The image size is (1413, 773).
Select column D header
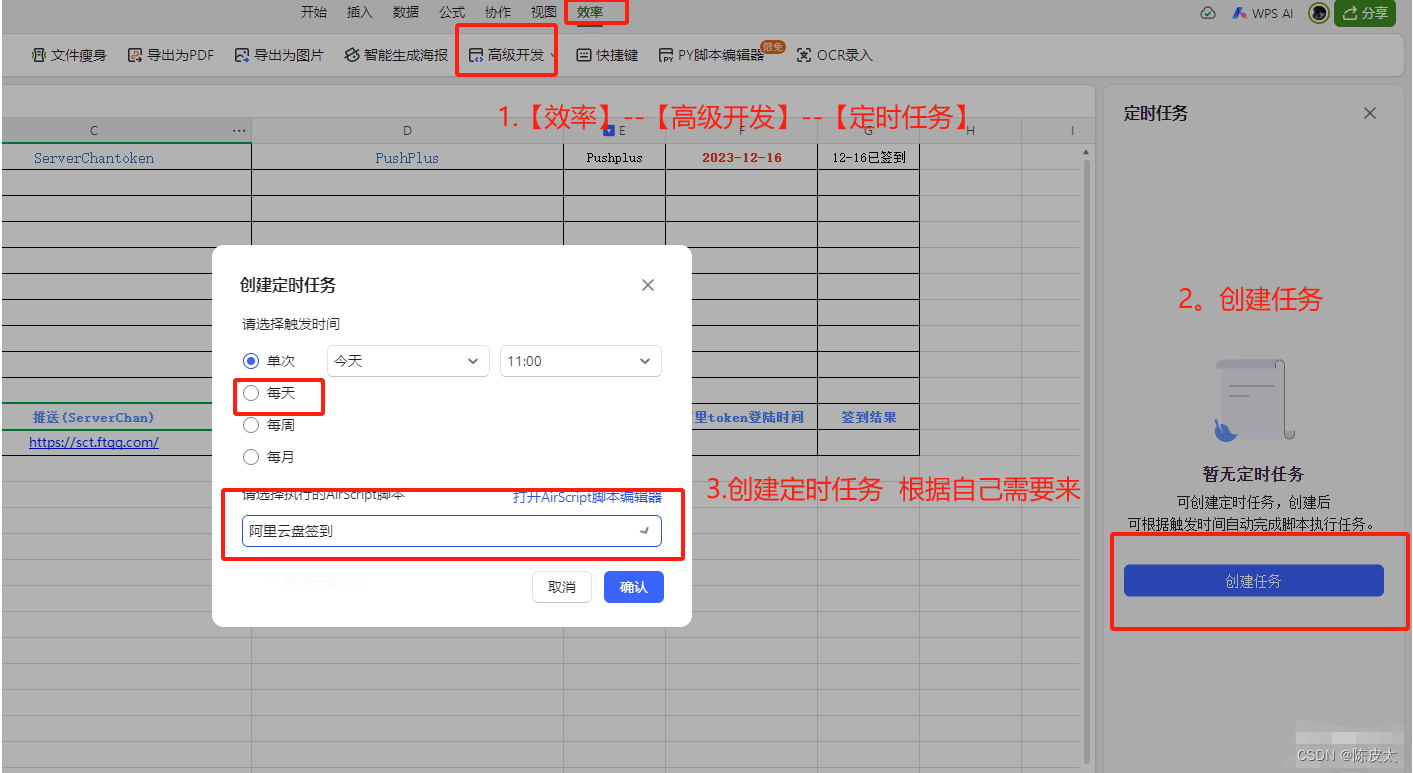pyautogui.click(x=407, y=131)
